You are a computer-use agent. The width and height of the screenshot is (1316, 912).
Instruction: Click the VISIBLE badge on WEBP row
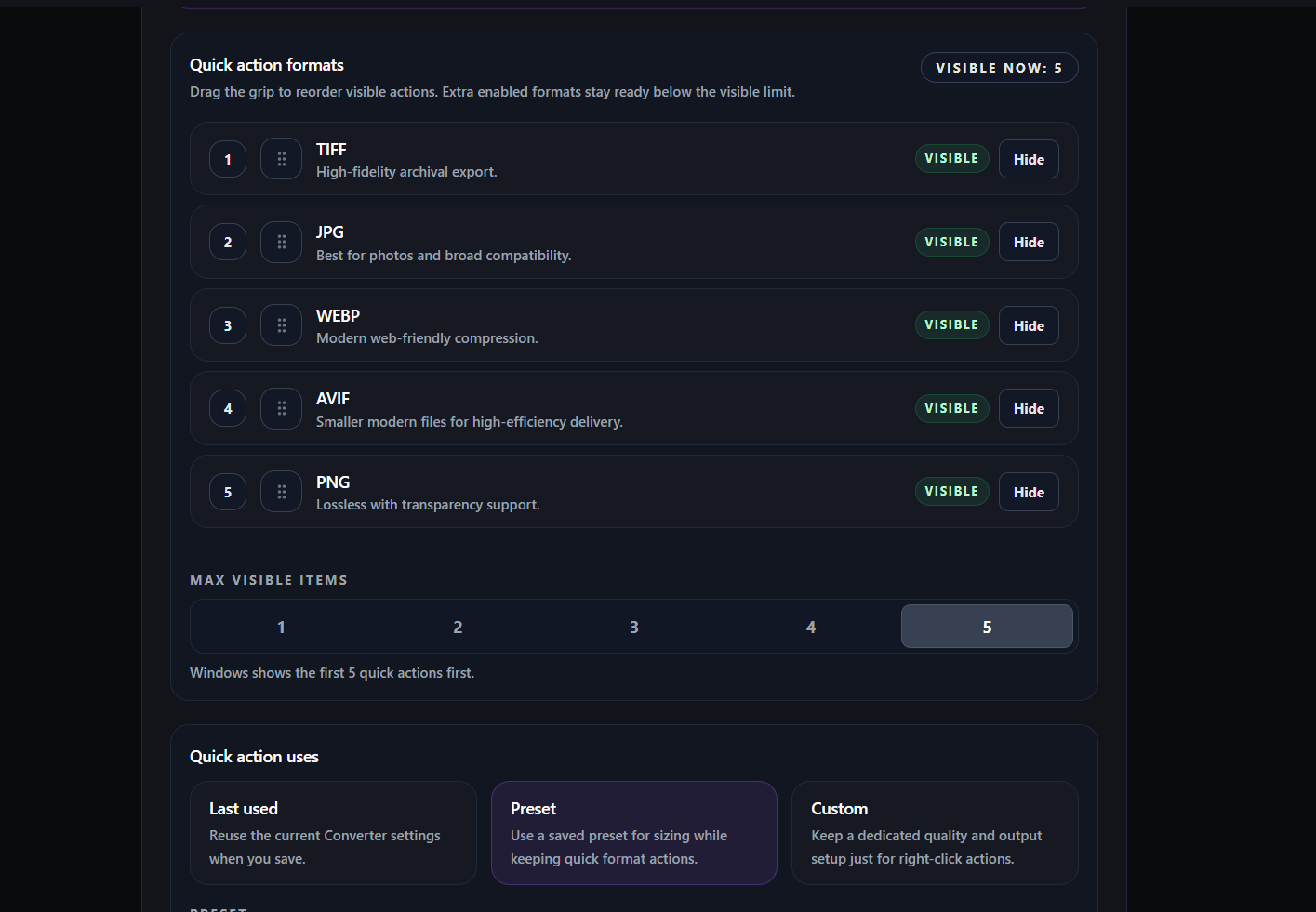point(951,324)
